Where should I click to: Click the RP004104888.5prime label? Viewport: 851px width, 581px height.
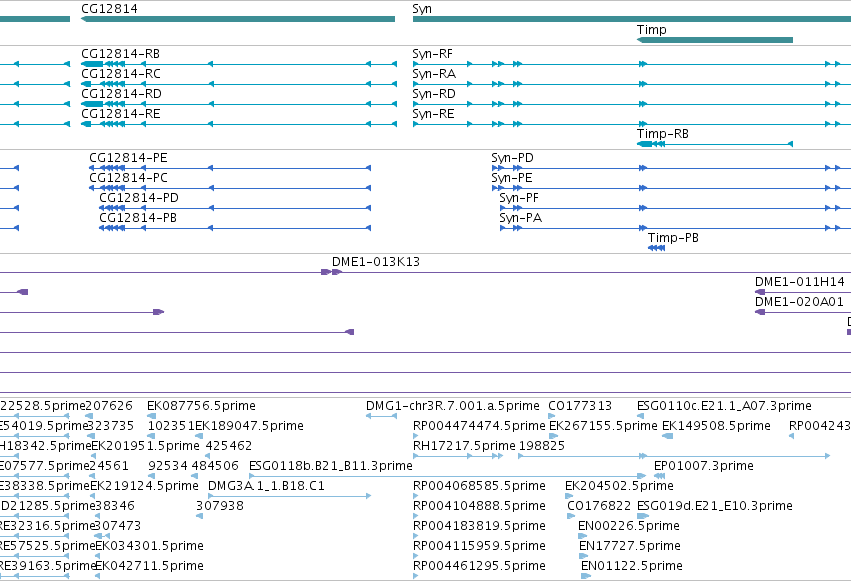click(x=479, y=506)
